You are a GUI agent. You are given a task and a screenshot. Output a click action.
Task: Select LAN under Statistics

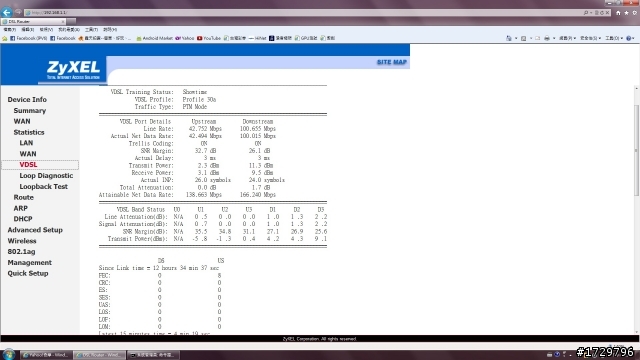(26, 143)
